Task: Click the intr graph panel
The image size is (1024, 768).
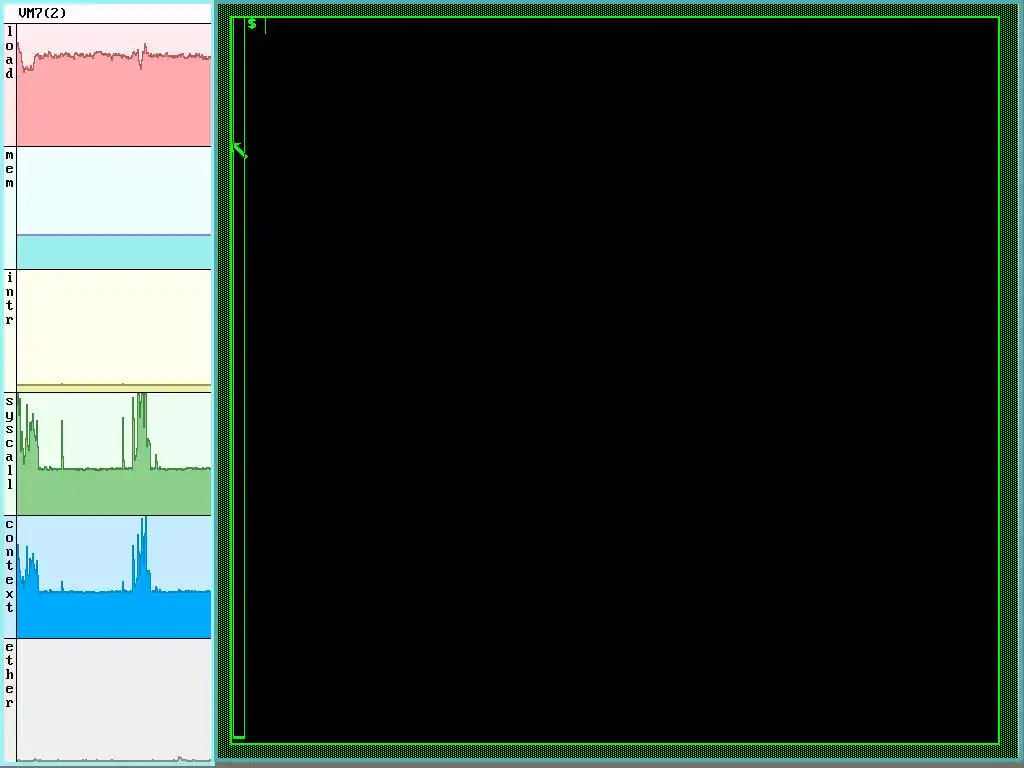Action: (x=114, y=330)
